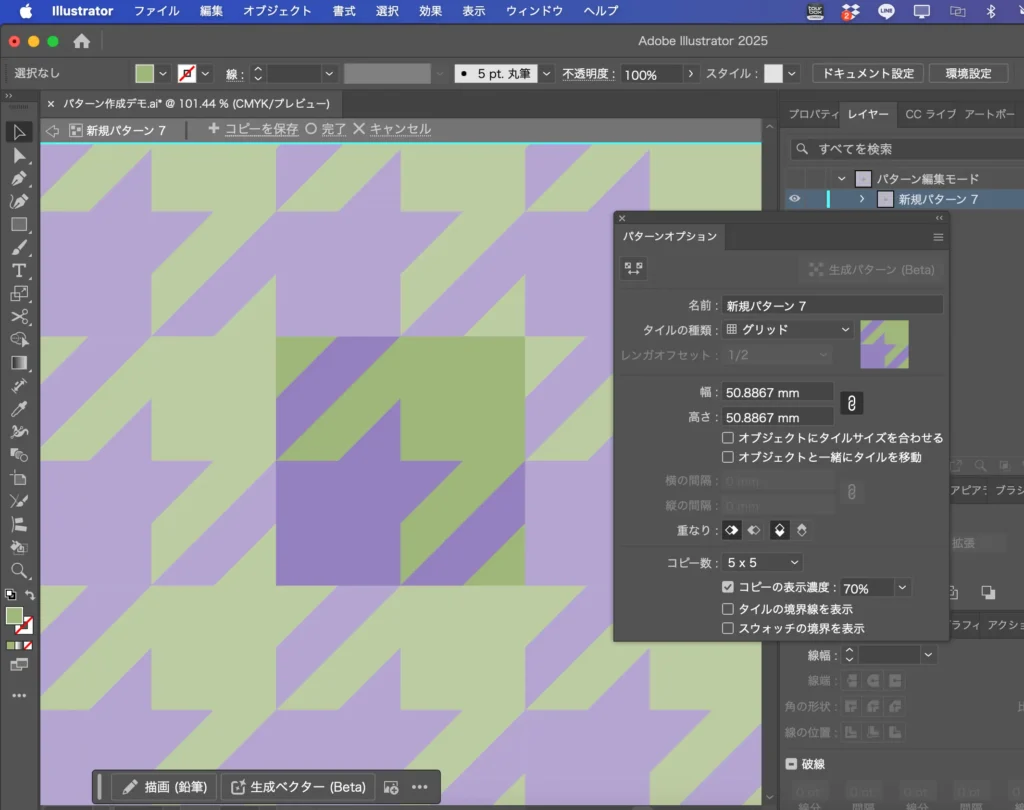Viewport: 1024px width, 810px height.
Task: Select the Type tool
Action: [x=19, y=271]
